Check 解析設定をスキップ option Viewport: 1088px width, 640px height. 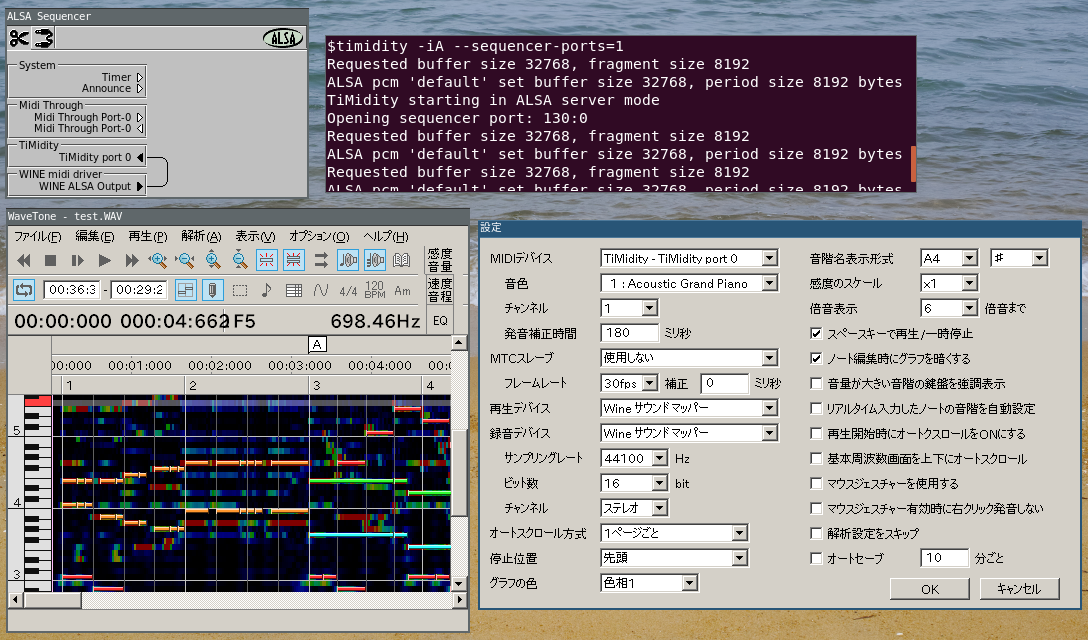[817, 533]
